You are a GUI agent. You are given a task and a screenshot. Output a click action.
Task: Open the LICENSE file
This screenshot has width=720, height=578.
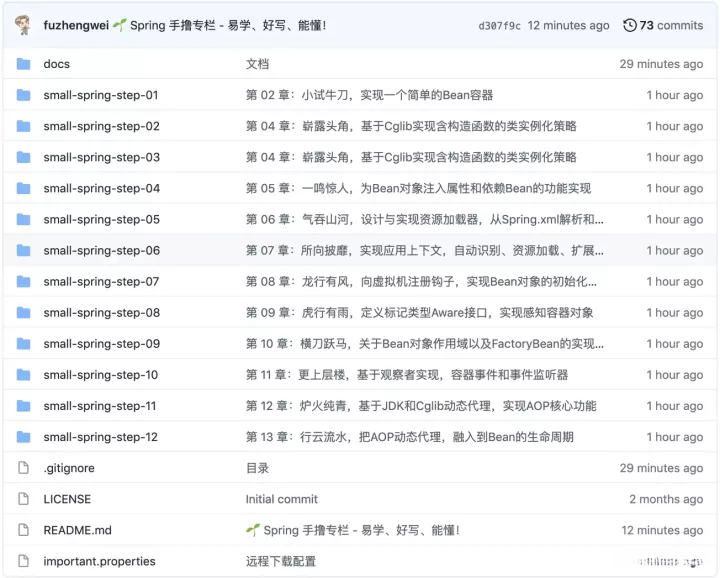[x=67, y=499]
